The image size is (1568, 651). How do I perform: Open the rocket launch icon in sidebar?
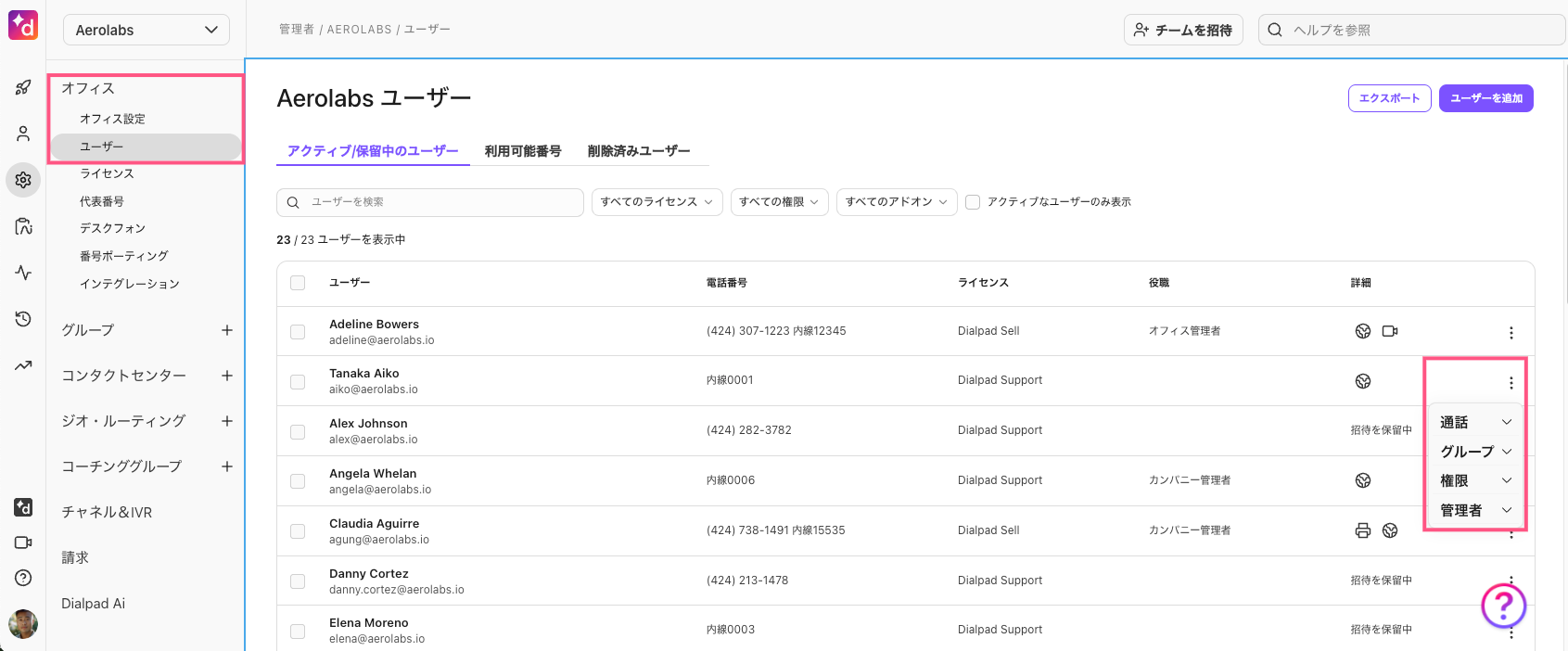click(x=23, y=87)
